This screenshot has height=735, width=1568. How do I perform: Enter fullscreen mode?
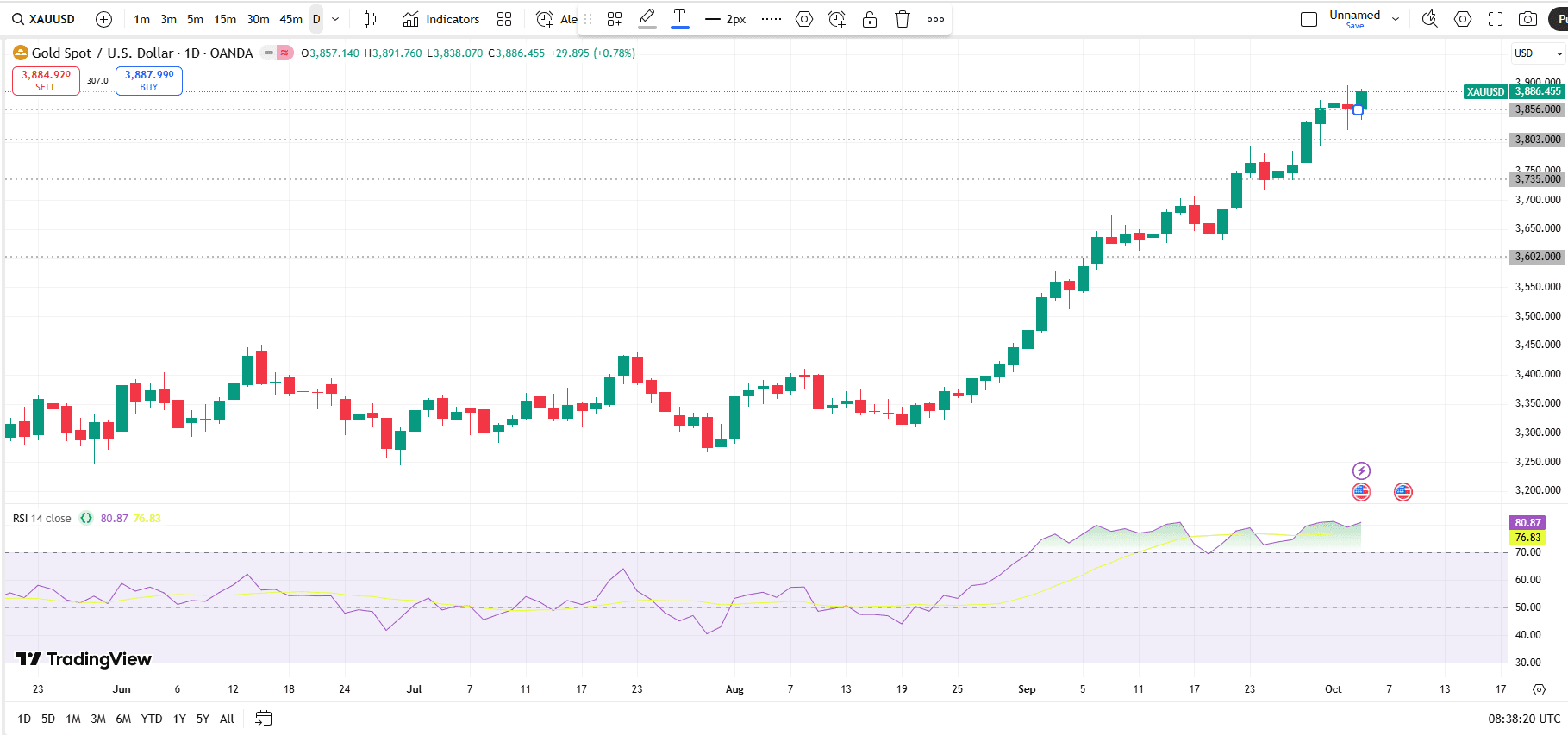(1496, 19)
